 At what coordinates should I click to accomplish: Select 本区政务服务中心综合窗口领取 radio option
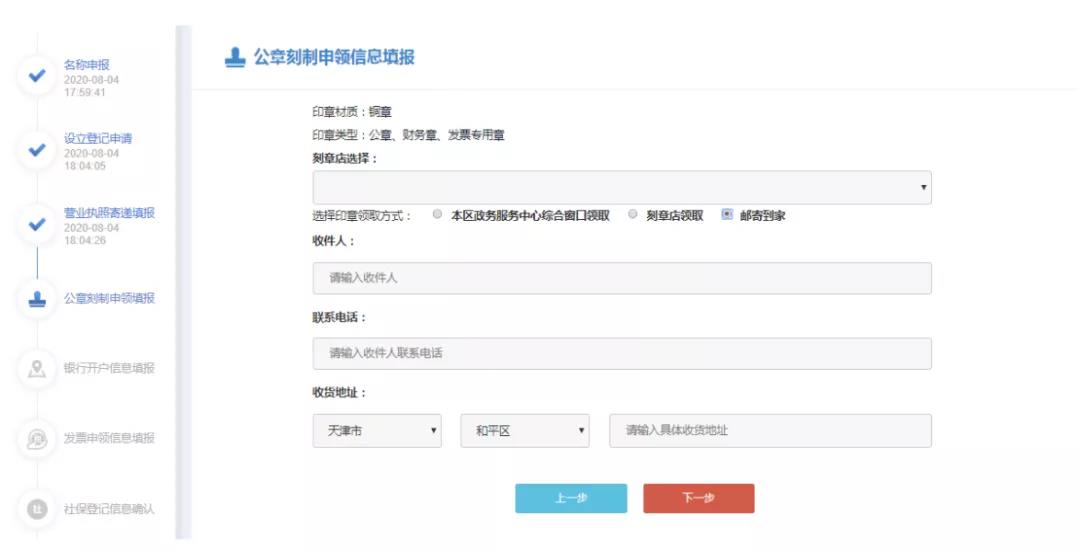437,214
